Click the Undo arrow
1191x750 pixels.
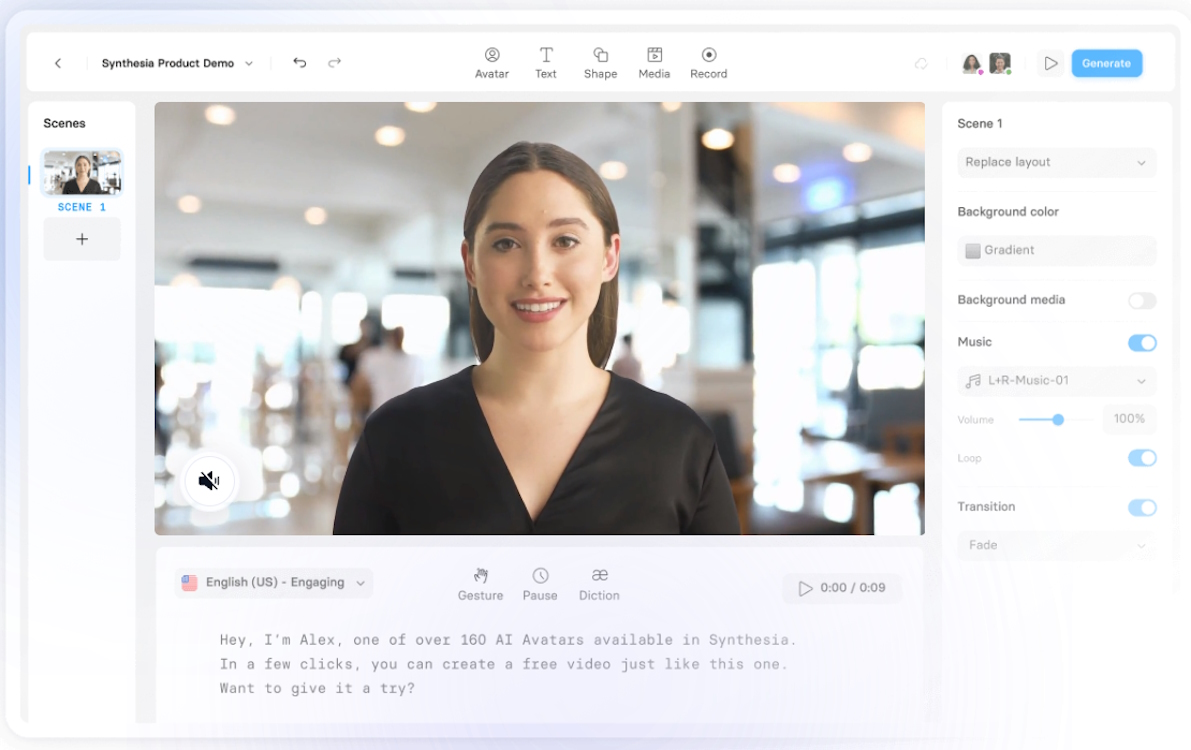[299, 62]
